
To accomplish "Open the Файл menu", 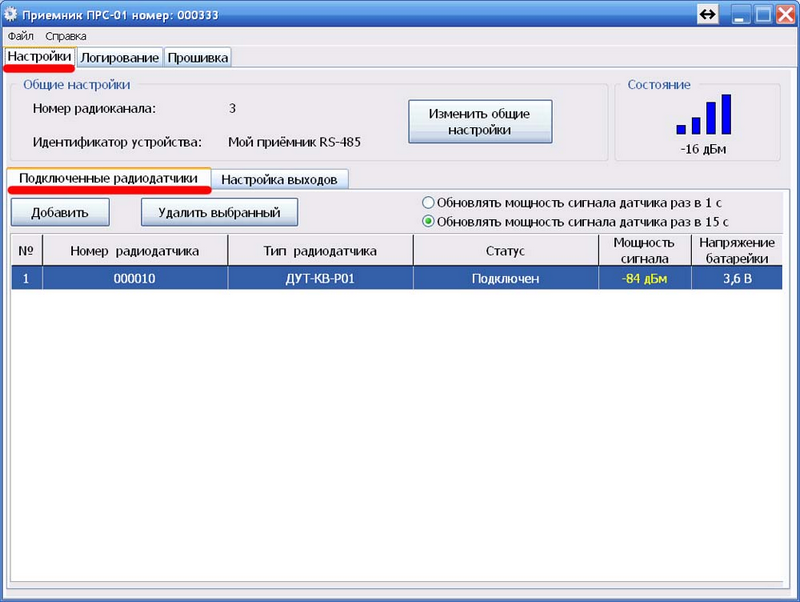I will point(20,36).
